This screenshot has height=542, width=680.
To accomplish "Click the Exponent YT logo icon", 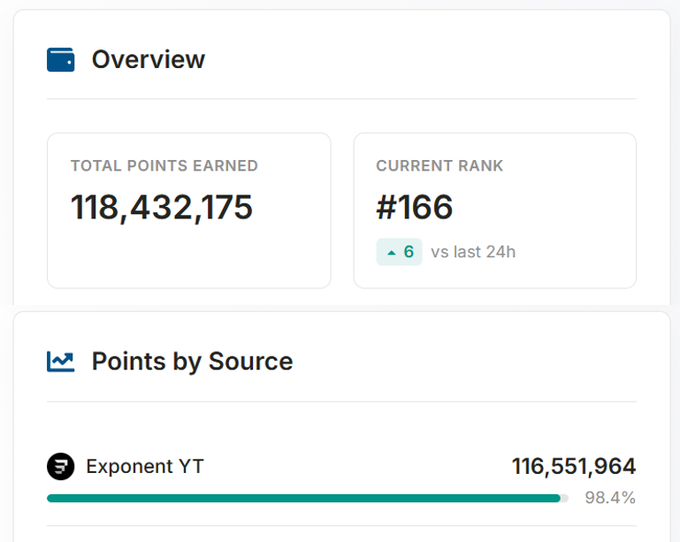I will [61, 467].
